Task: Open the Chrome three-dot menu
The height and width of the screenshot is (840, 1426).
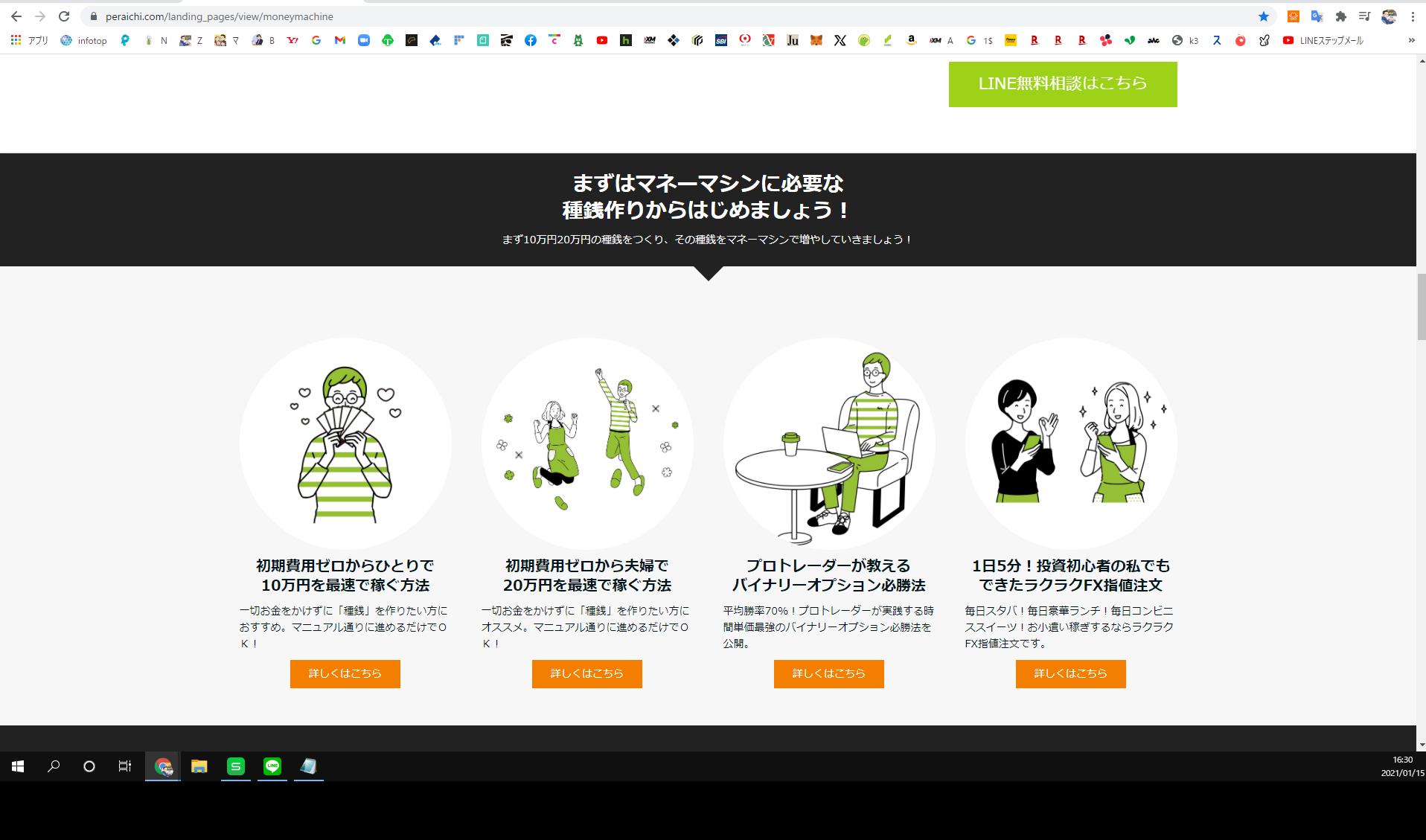Action: [1413, 16]
